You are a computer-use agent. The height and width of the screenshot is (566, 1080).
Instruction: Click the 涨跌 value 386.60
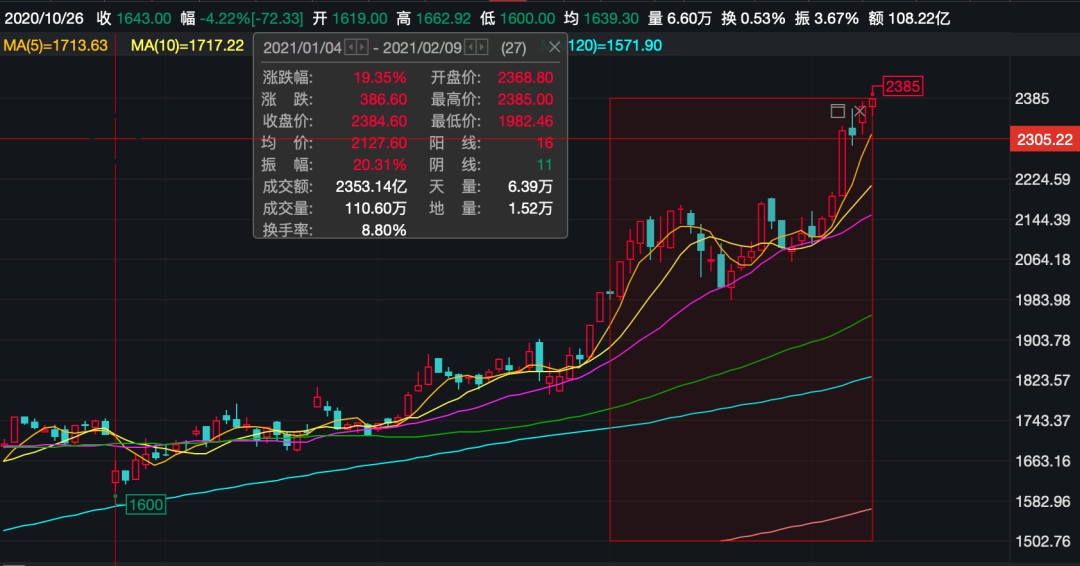[x=383, y=99]
